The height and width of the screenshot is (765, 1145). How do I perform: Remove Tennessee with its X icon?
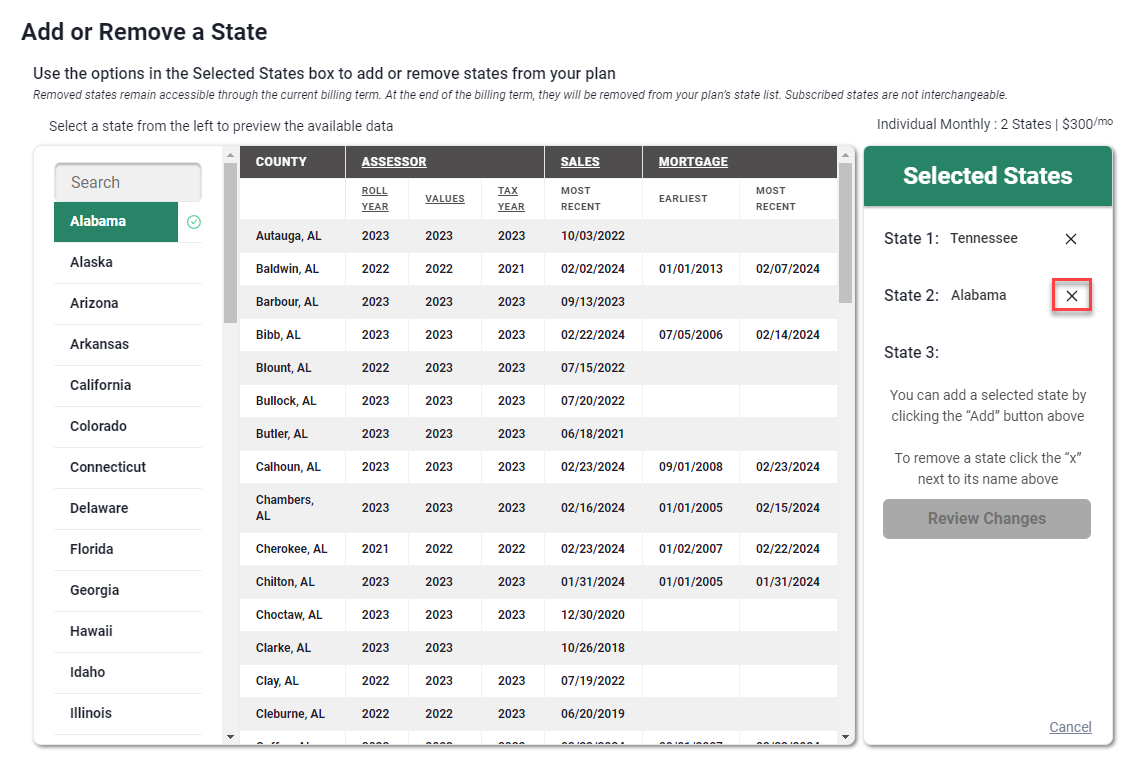(1070, 239)
